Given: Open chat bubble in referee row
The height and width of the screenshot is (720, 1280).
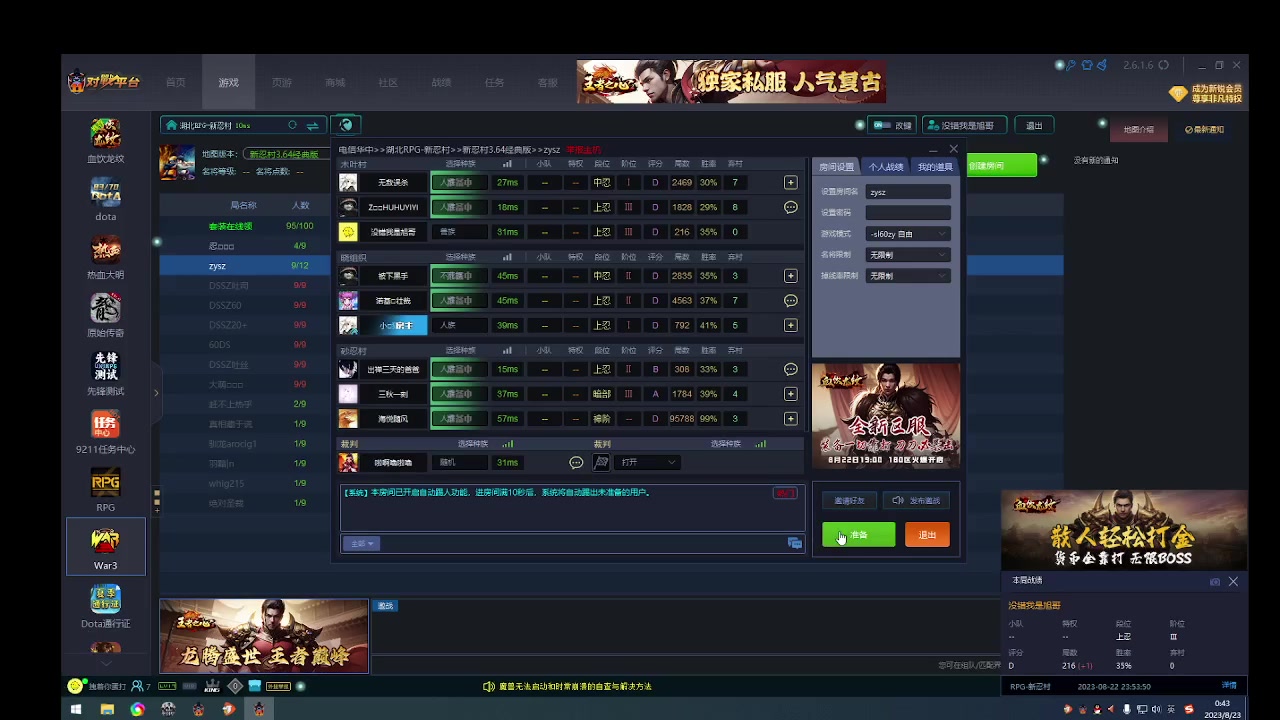Looking at the screenshot, I should pyautogui.click(x=576, y=462).
